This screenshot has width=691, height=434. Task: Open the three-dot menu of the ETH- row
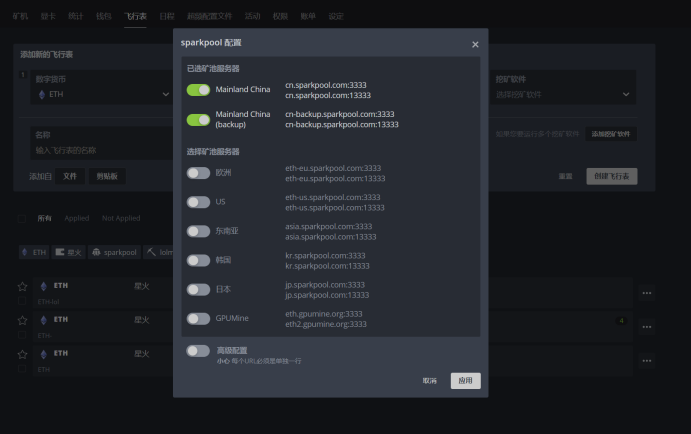point(646,327)
